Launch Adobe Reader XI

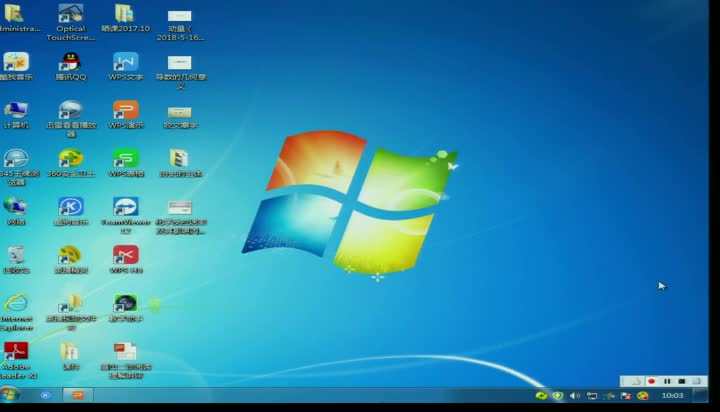pos(17,361)
